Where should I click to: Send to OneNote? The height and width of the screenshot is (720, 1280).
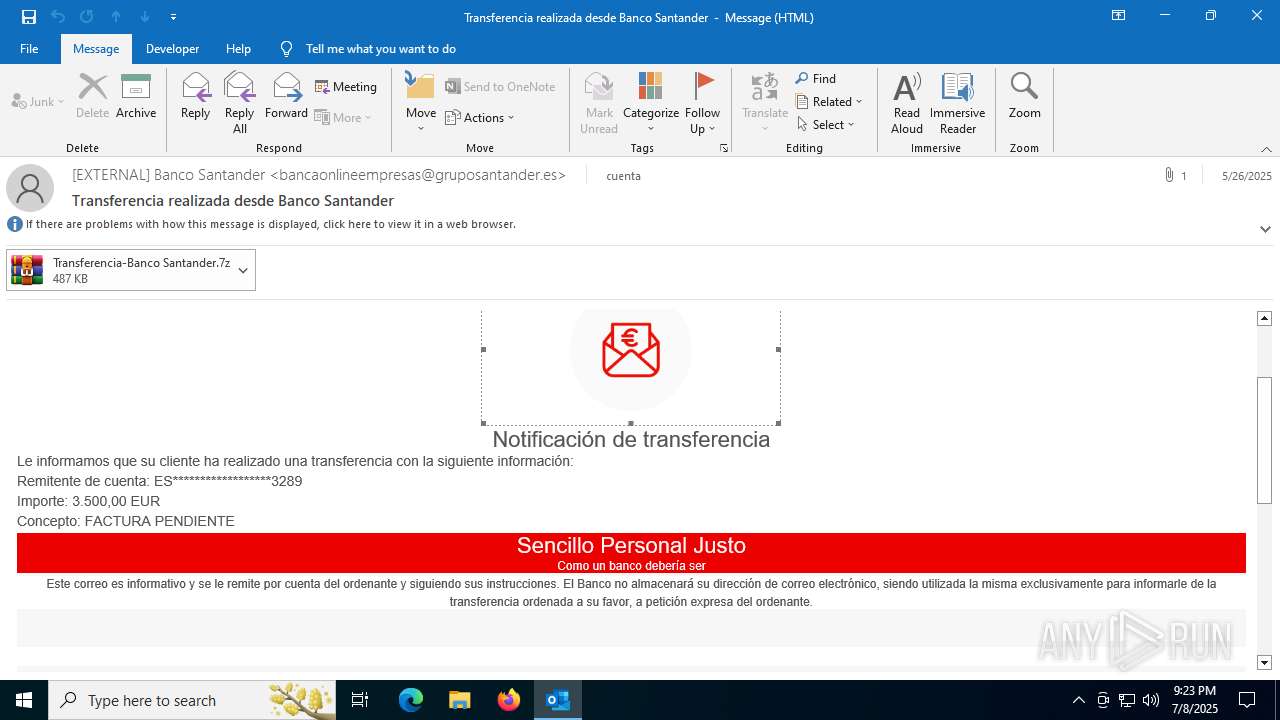pyautogui.click(x=500, y=87)
